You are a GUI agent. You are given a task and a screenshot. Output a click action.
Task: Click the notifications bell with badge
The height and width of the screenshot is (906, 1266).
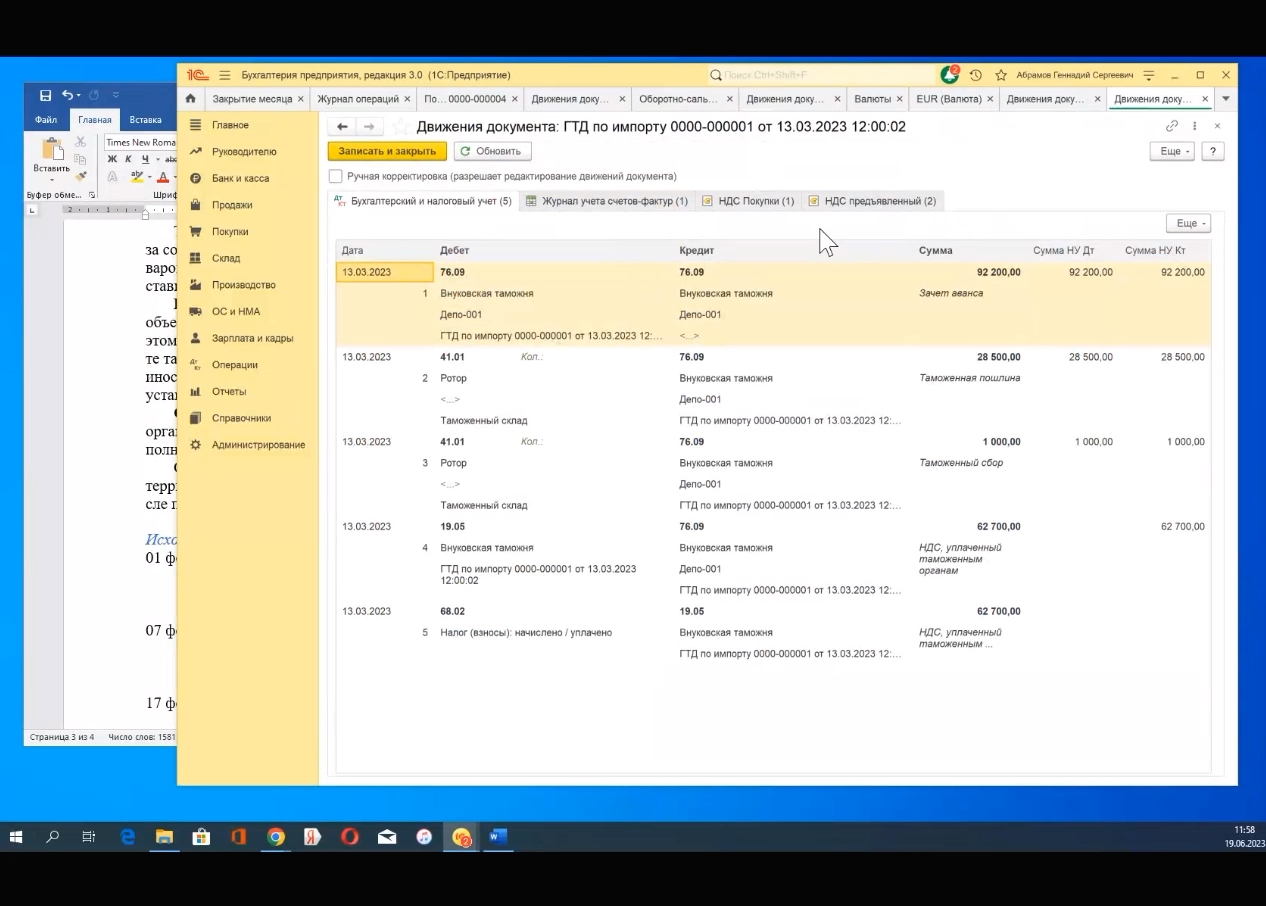949,75
